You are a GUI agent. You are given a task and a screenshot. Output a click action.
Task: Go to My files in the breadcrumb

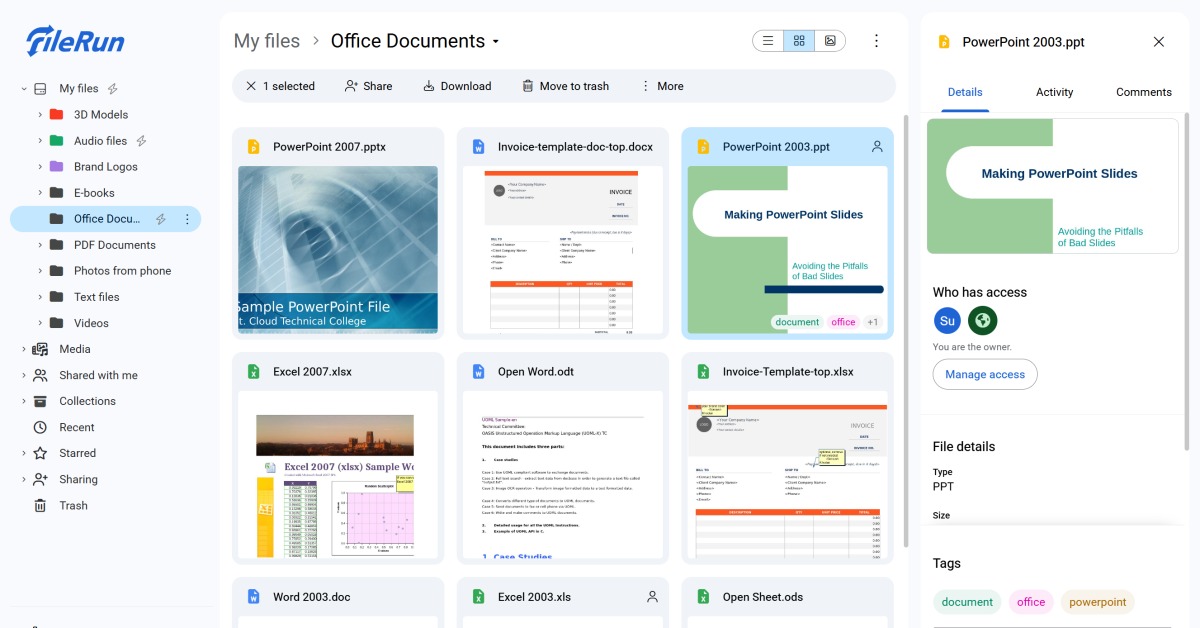[x=267, y=41]
